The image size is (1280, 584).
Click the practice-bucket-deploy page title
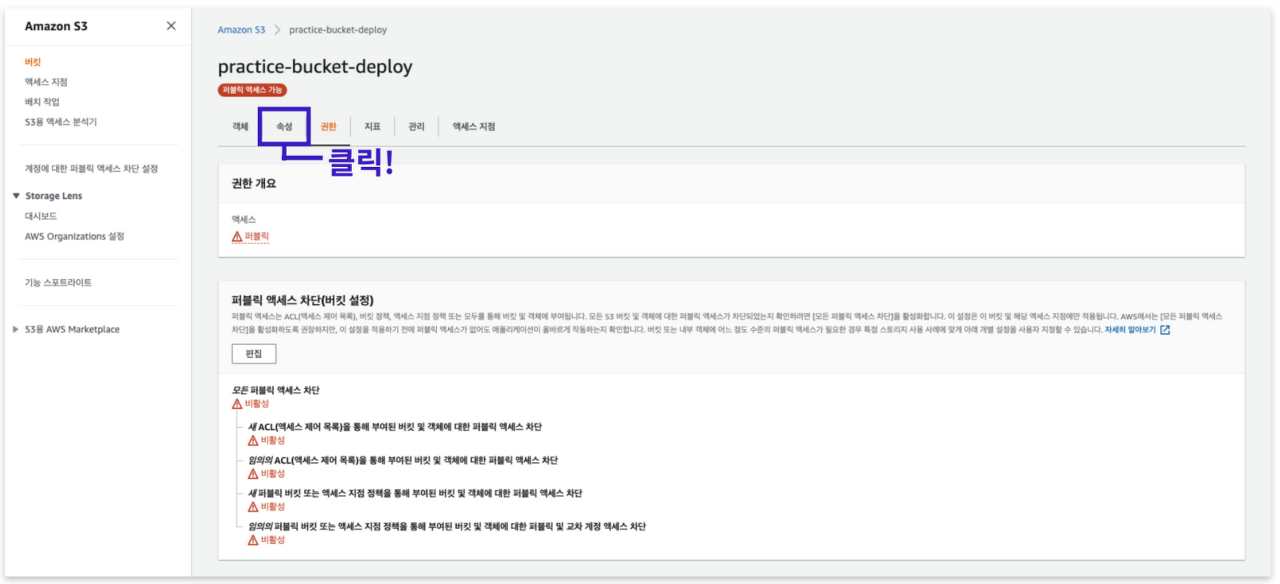point(315,67)
